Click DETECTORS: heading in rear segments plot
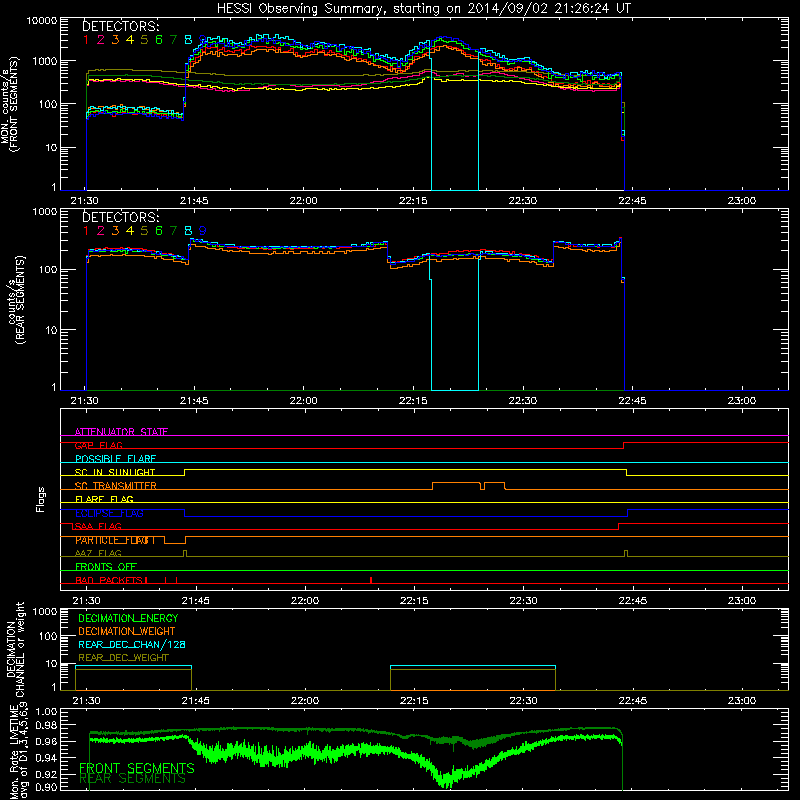800x800 pixels. (x=120, y=217)
